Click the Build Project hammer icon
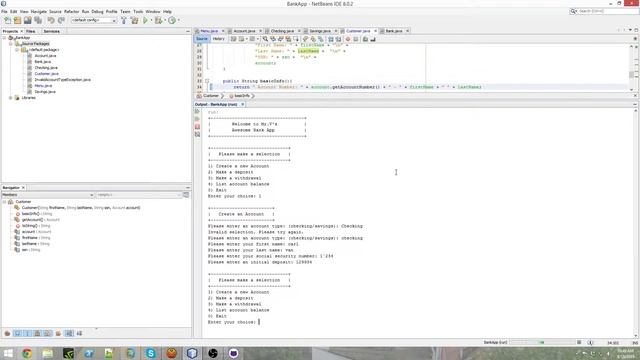This screenshot has width=640, height=360. coord(124,20)
